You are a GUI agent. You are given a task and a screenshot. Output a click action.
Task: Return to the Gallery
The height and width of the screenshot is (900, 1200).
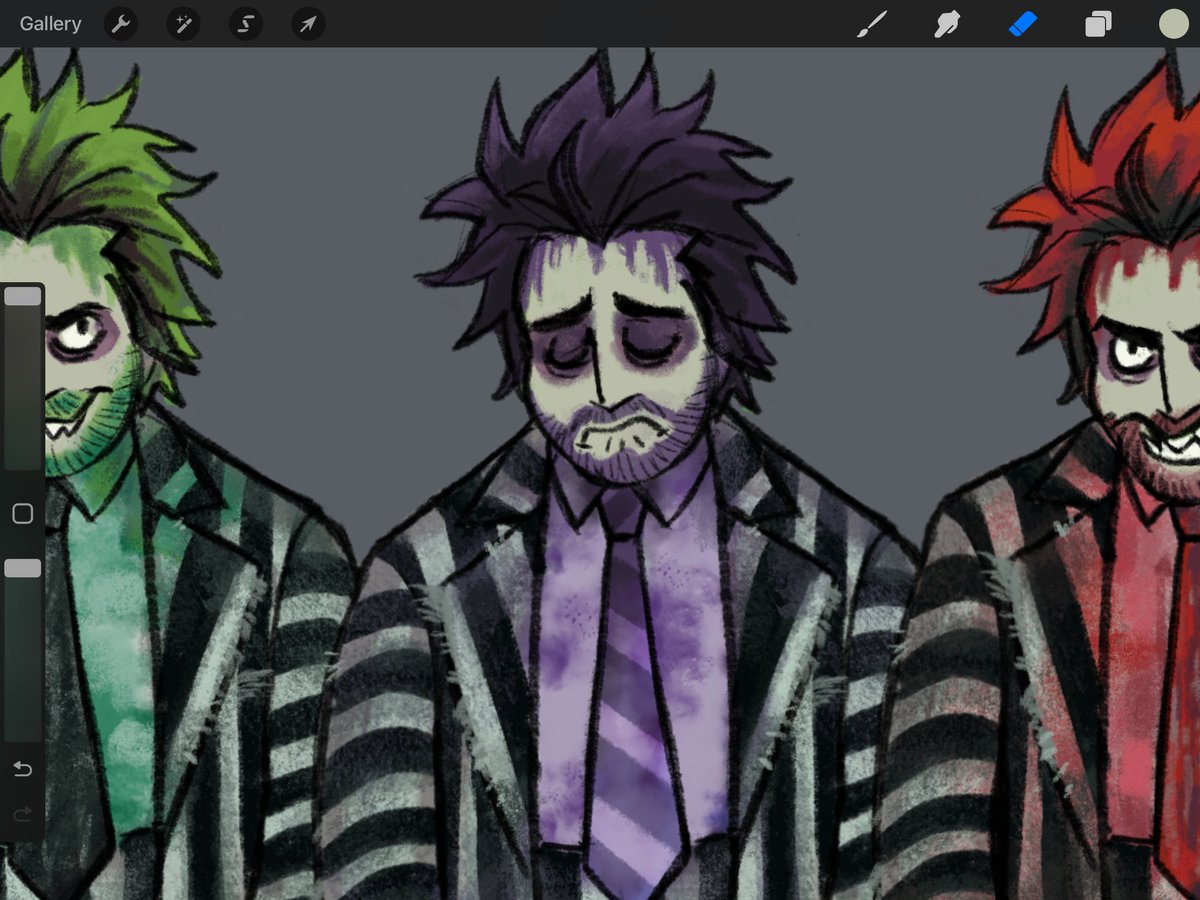[50, 23]
